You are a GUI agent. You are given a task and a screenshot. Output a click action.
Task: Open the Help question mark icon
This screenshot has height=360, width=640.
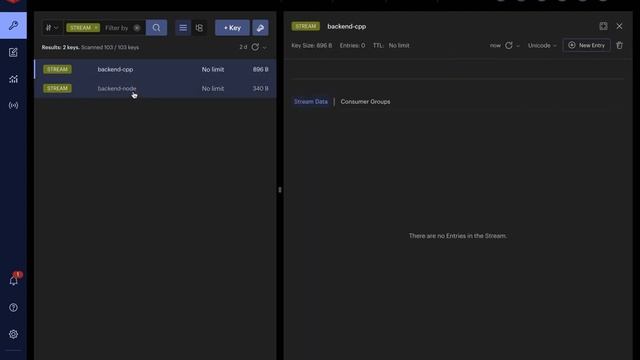[13, 307]
